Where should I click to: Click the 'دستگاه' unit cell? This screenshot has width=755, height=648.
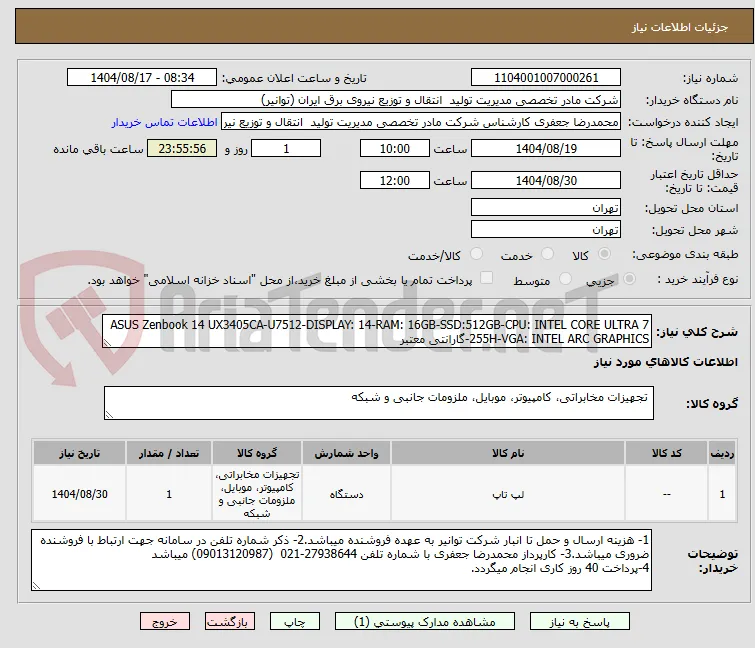[x=346, y=494]
